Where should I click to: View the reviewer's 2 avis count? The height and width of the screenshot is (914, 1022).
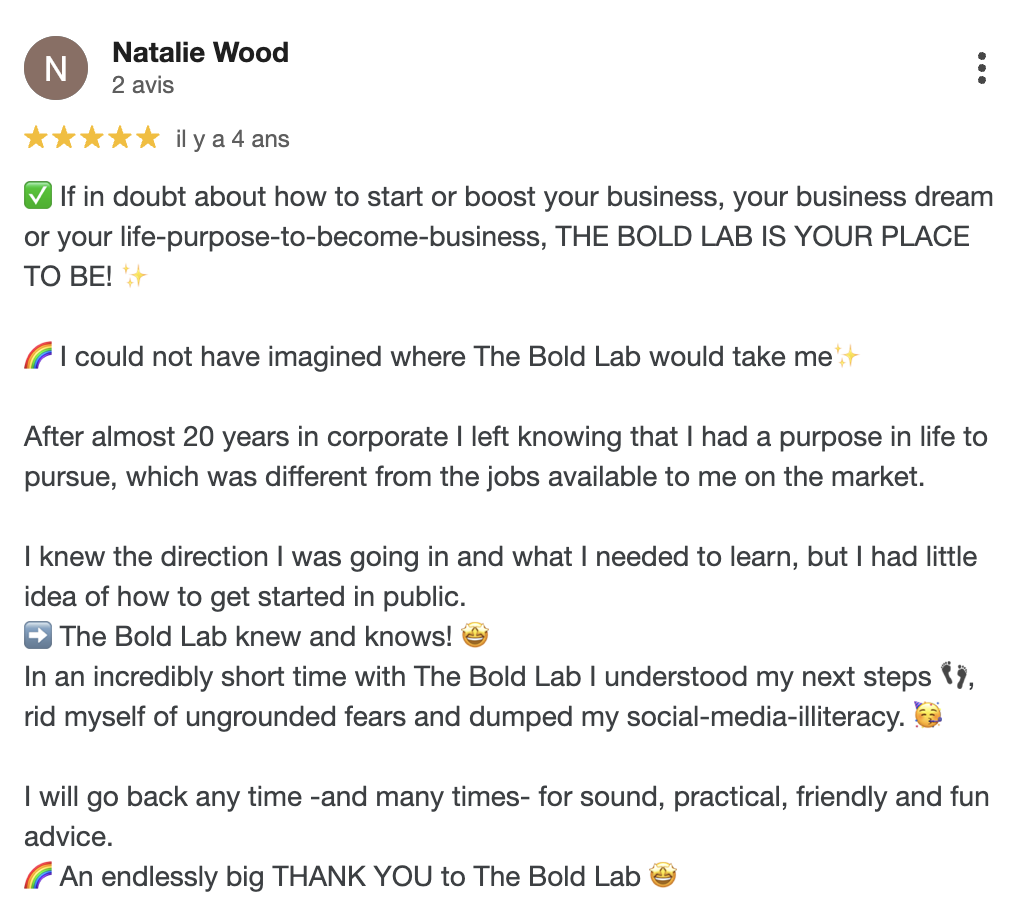pyautogui.click(x=143, y=85)
